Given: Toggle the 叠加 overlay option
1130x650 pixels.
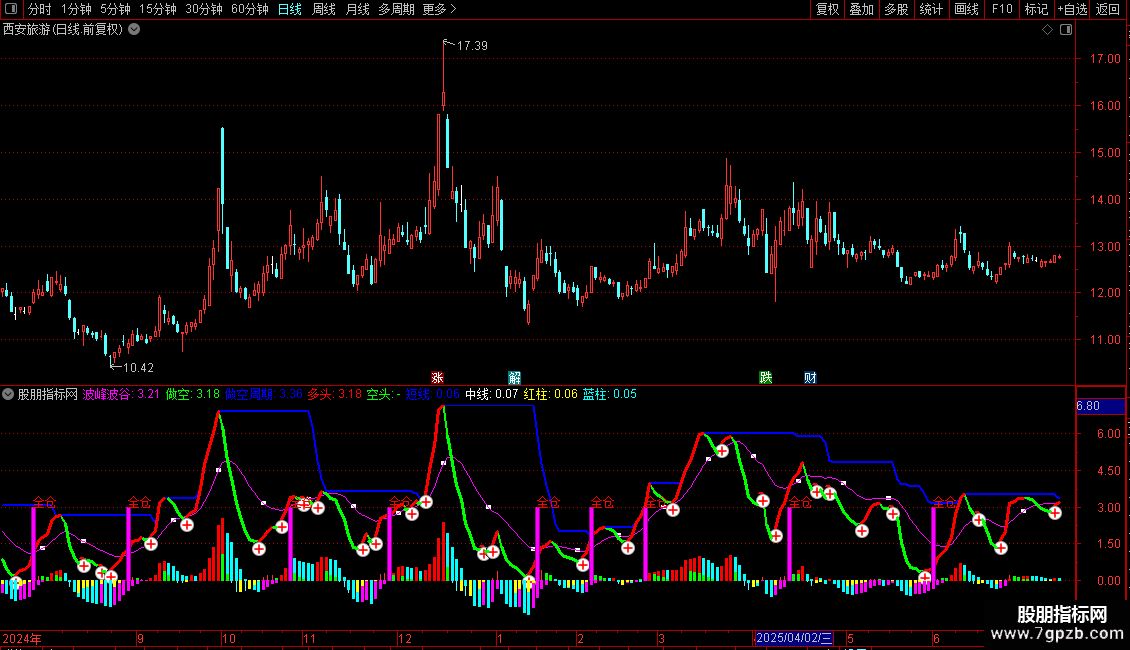Looking at the screenshot, I should (861, 9).
